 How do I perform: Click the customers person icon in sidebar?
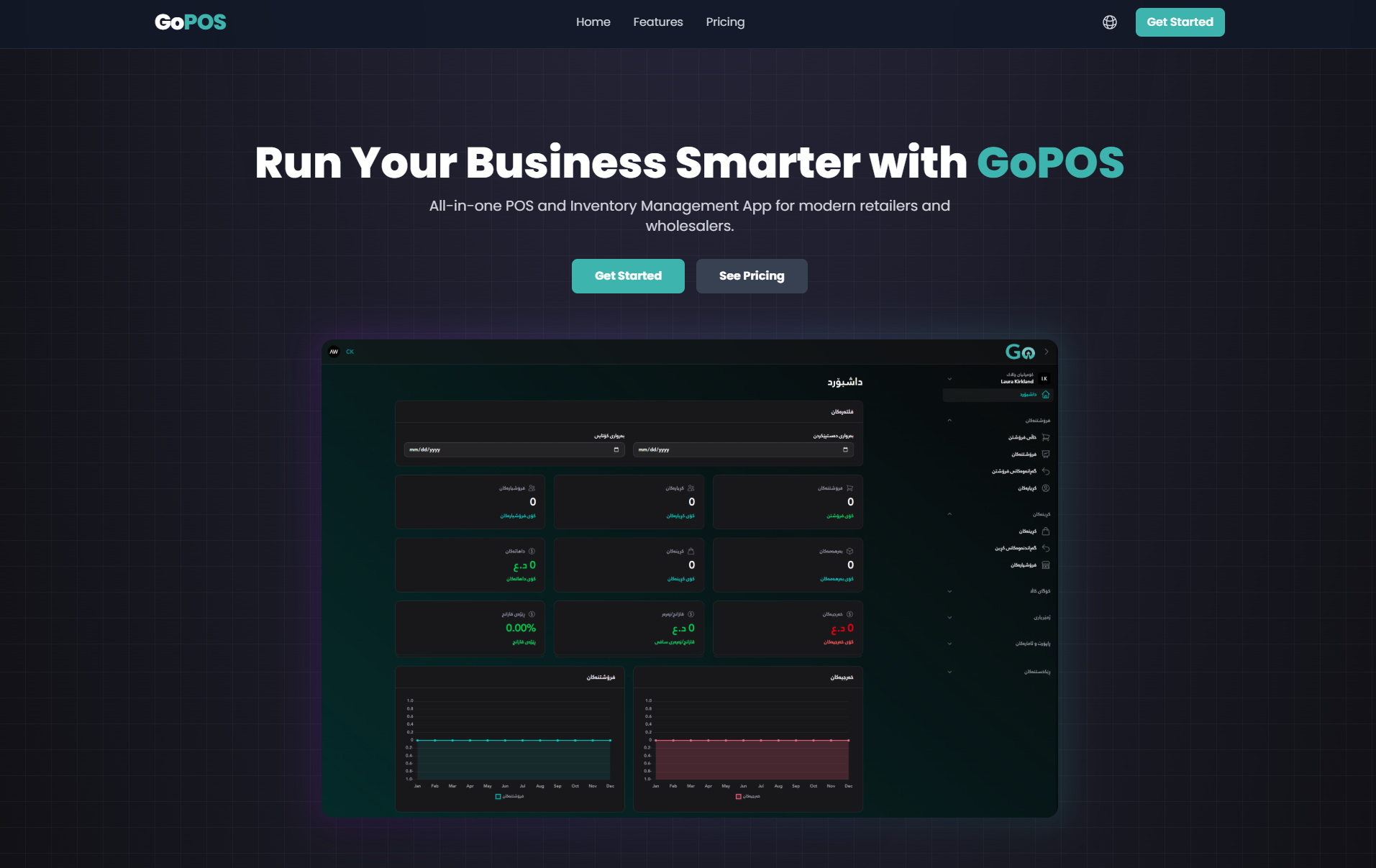tap(1046, 488)
